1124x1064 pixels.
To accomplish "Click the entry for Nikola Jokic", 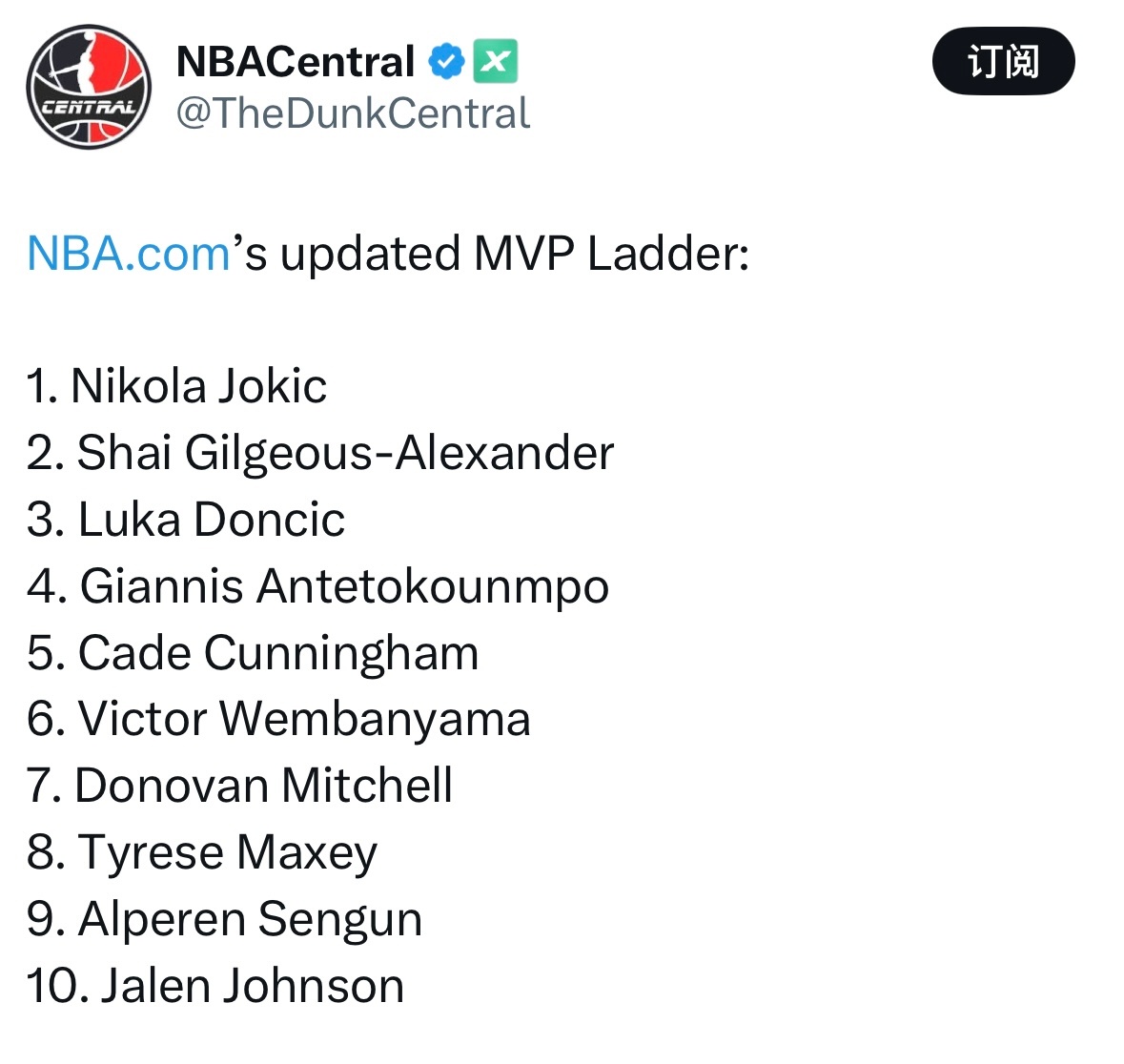I will [x=176, y=385].
